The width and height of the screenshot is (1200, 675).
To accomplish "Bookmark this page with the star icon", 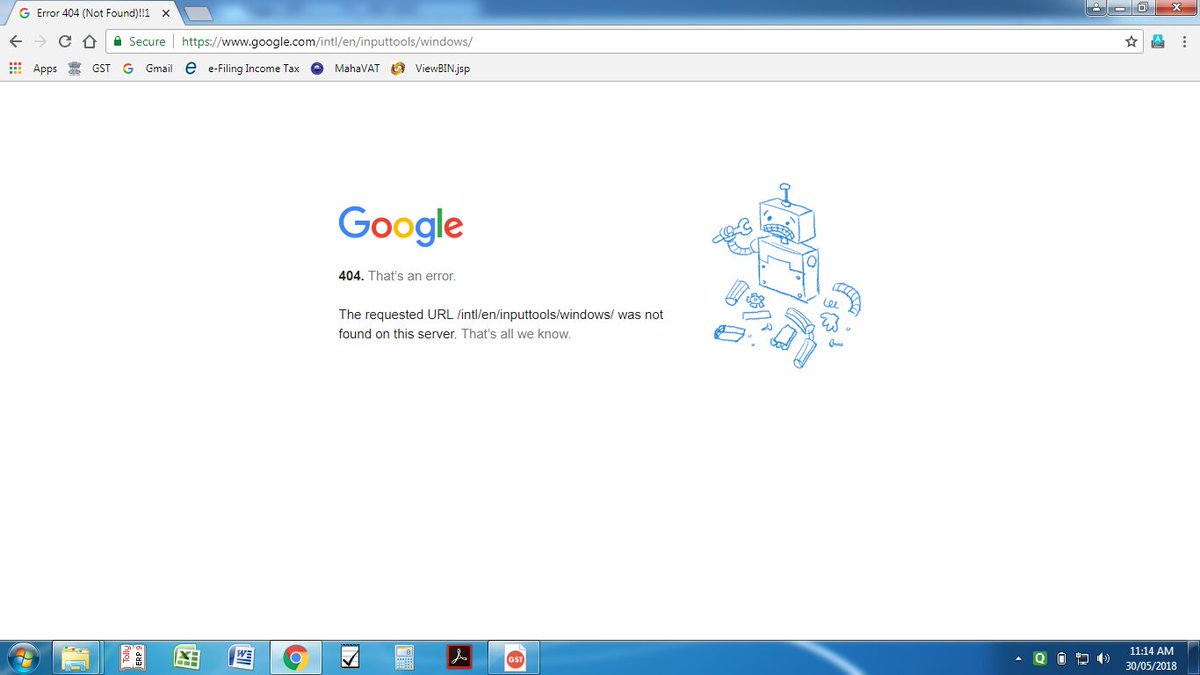I will 1131,42.
